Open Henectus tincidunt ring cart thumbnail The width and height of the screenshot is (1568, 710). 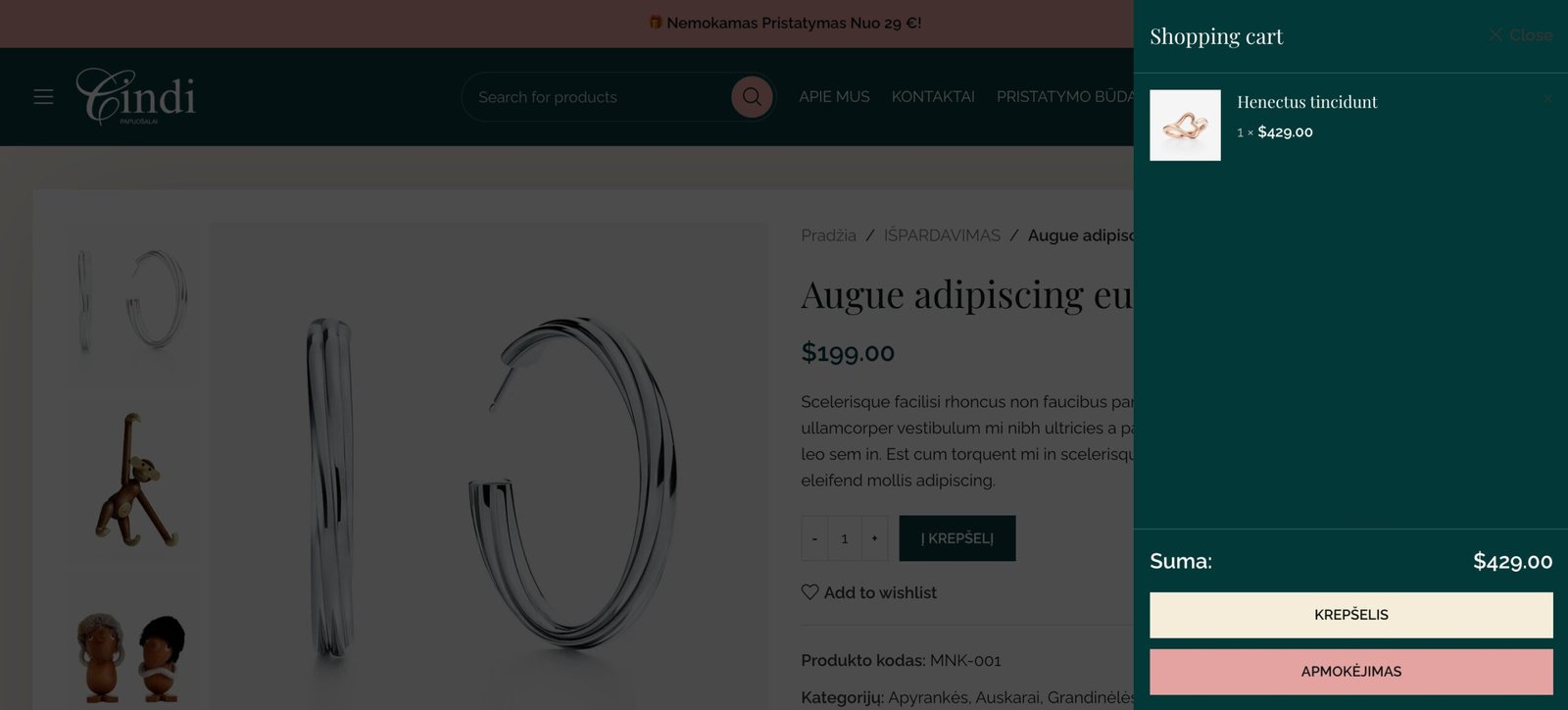[1185, 126]
